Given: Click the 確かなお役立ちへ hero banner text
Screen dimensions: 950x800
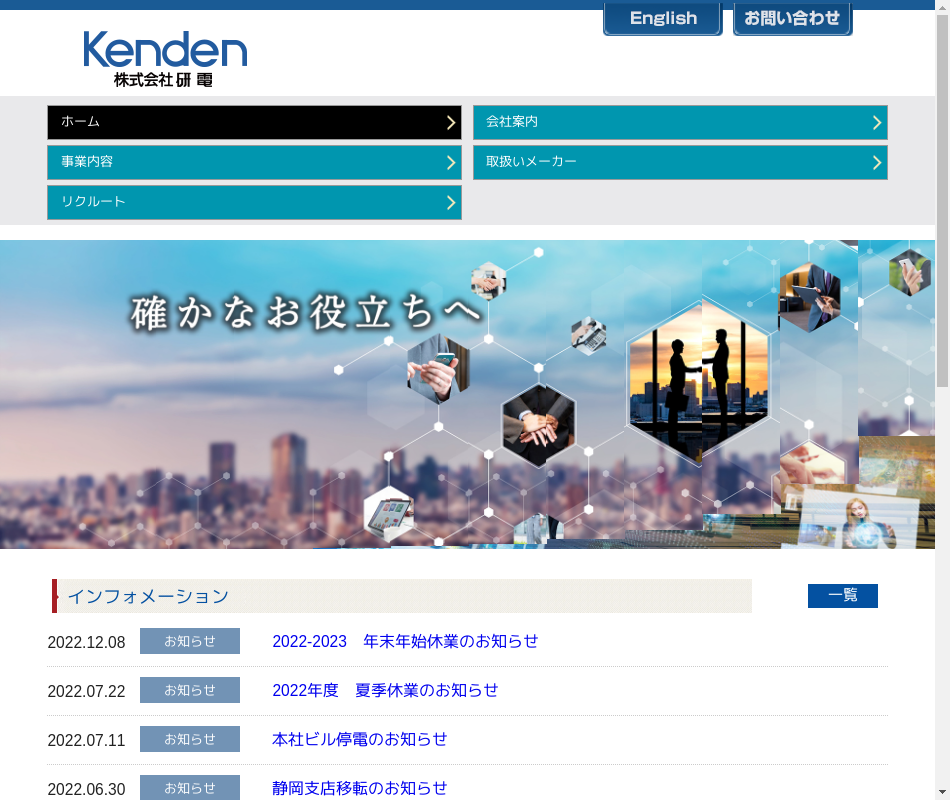Looking at the screenshot, I should point(305,312).
